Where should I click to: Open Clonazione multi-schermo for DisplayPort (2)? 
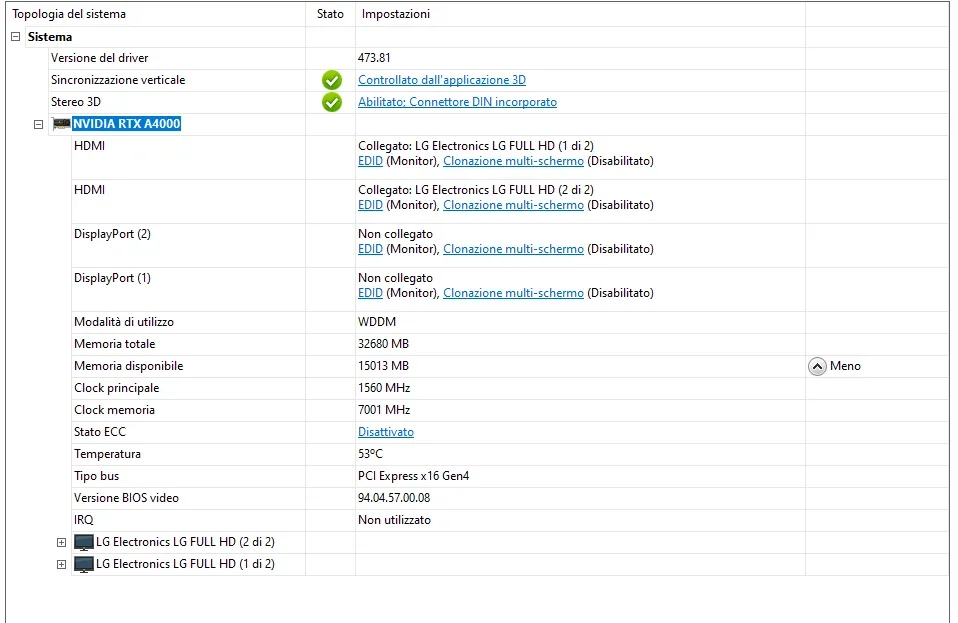pyautogui.click(x=513, y=249)
